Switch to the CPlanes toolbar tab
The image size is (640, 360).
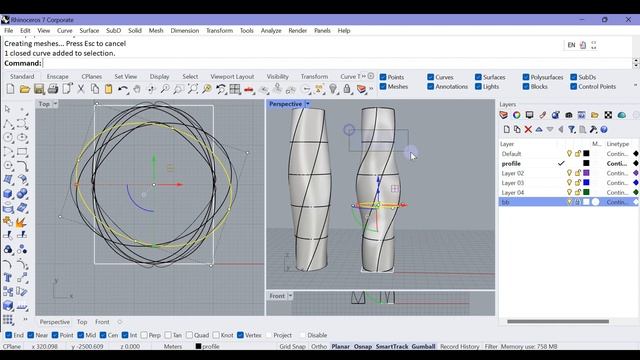(x=91, y=76)
